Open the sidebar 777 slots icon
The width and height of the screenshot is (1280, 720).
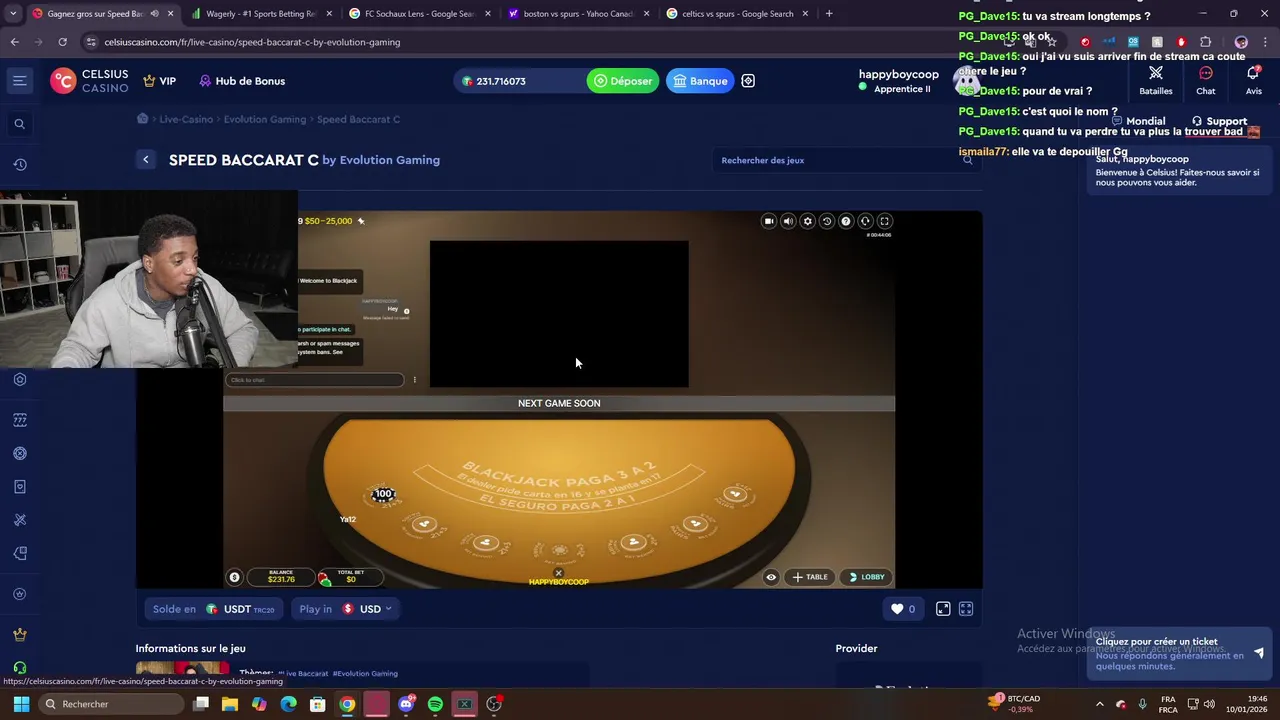[x=19, y=420]
